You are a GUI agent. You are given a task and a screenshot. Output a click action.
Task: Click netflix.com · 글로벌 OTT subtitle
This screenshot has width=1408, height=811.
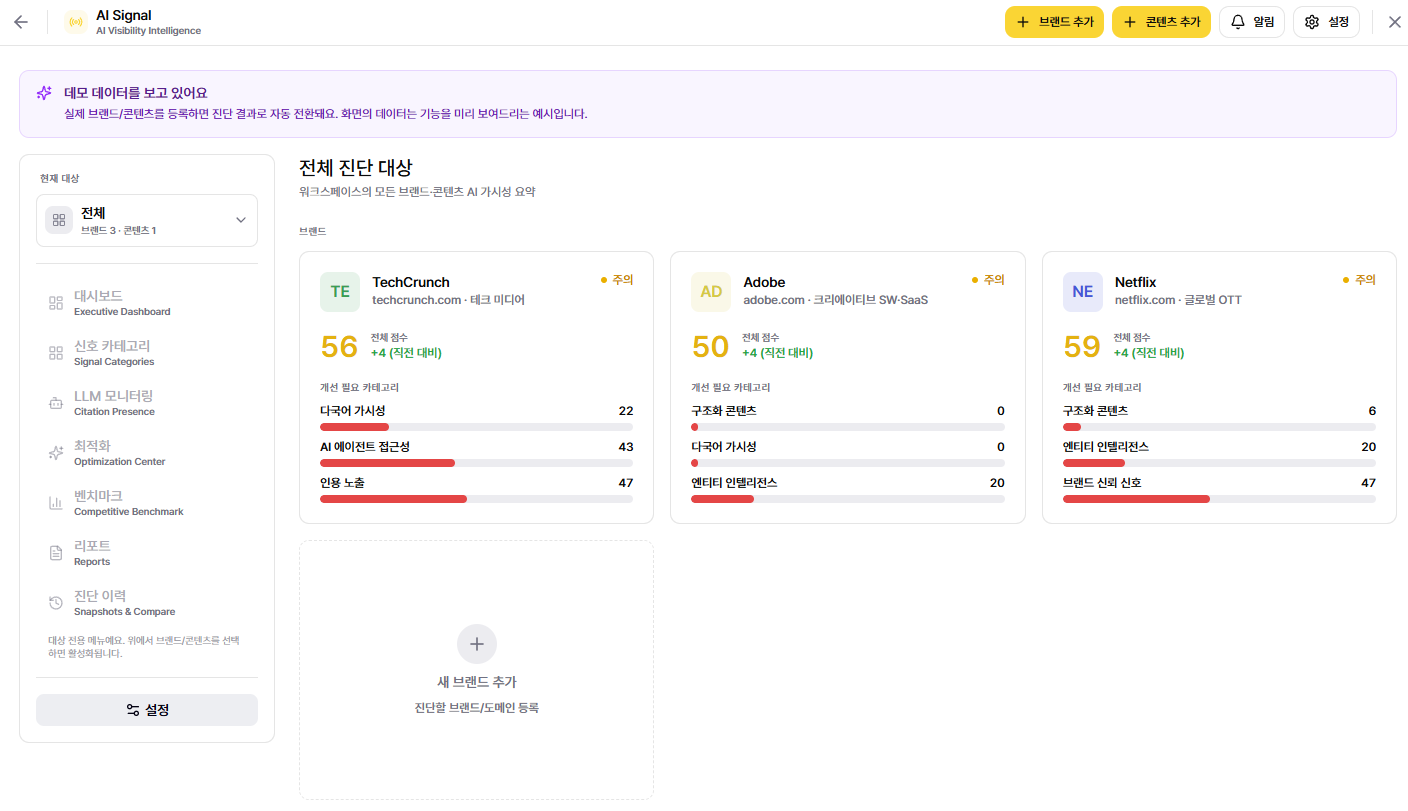[1178, 300]
